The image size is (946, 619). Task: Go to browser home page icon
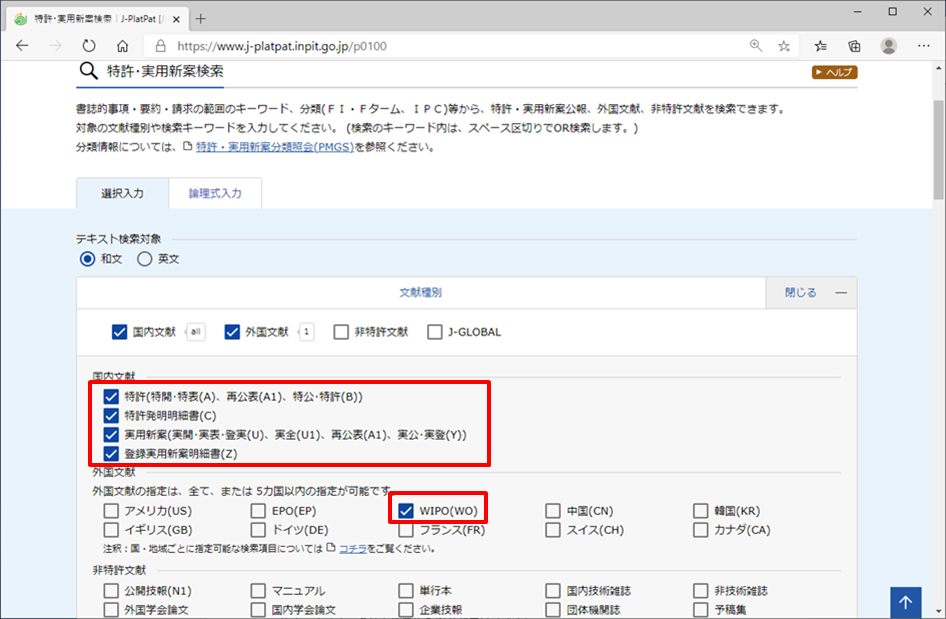[122, 46]
